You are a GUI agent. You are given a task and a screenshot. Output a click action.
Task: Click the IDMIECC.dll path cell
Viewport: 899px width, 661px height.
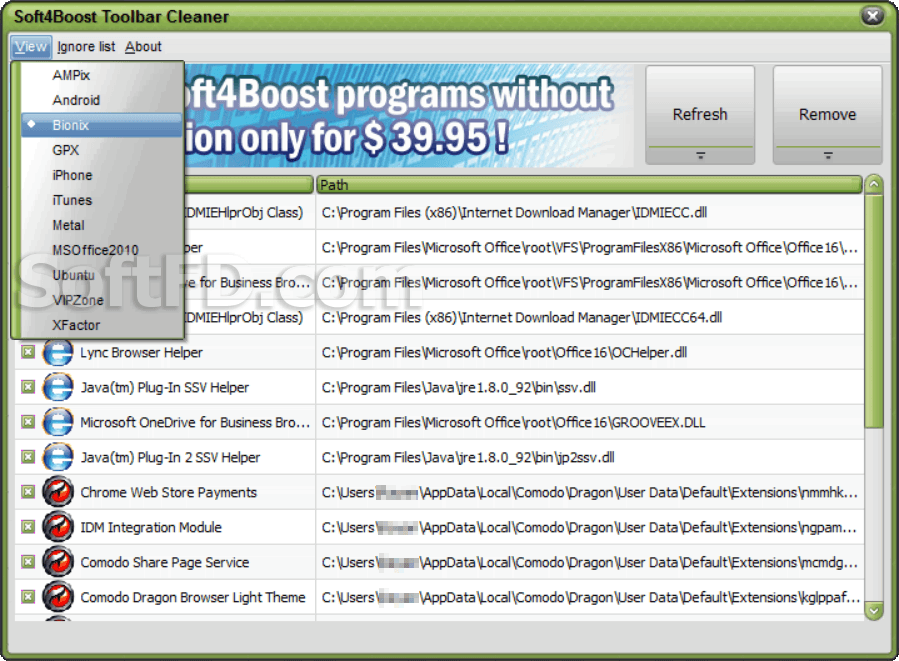point(590,213)
